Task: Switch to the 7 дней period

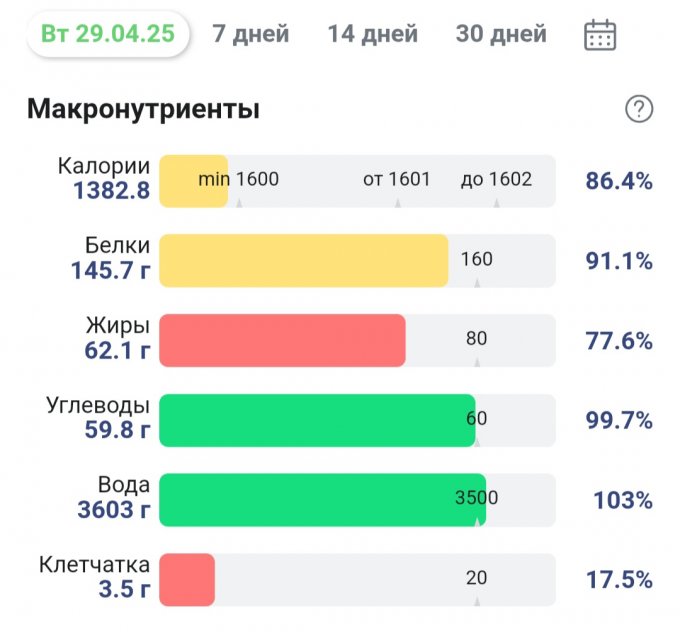Action: pyautogui.click(x=251, y=34)
